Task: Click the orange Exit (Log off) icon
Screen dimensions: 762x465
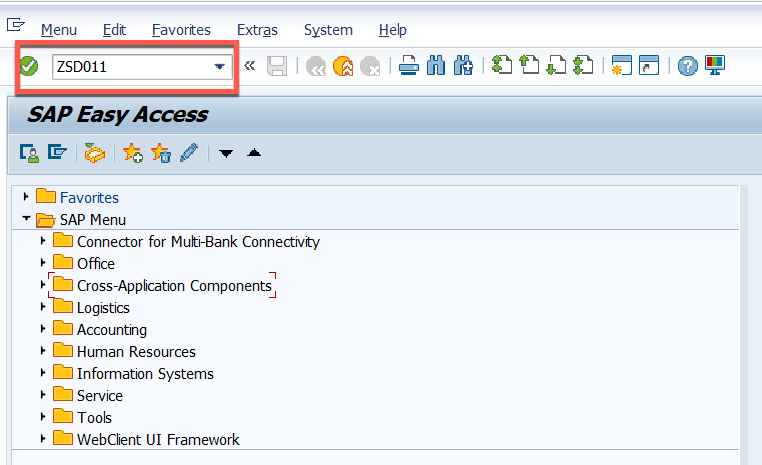Action: point(343,67)
